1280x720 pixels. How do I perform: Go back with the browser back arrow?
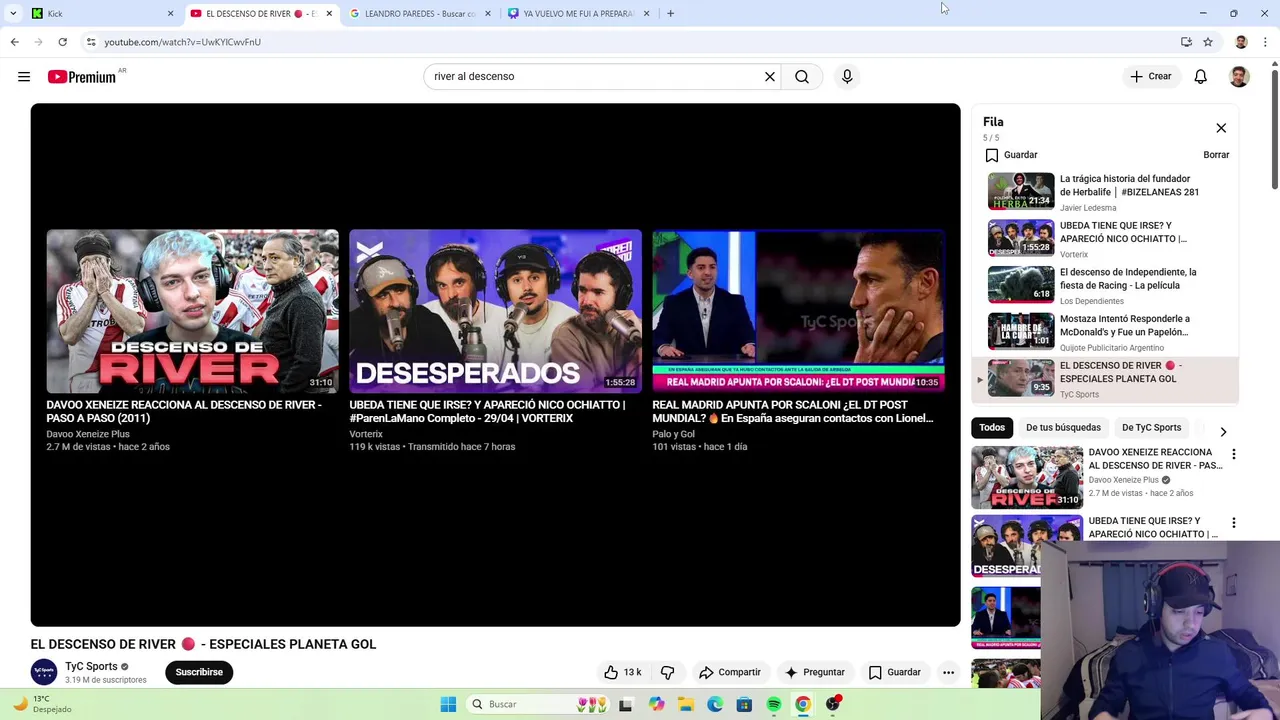coord(14,42)
